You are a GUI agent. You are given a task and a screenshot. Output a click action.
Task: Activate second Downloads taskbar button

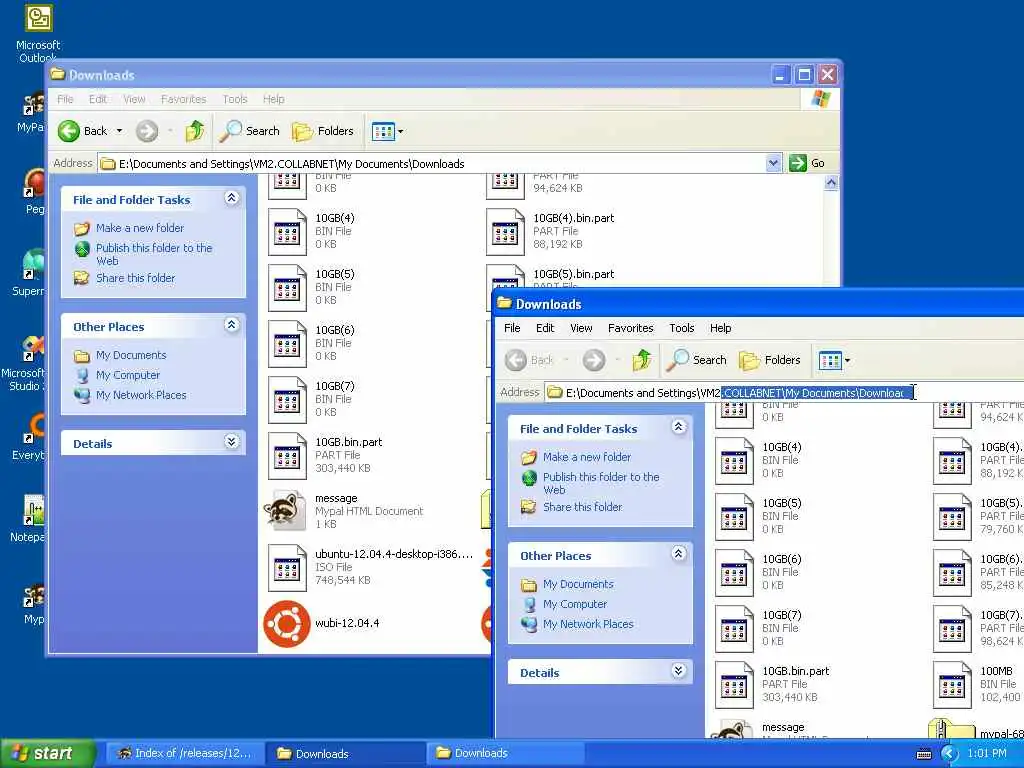click(505, 754)
